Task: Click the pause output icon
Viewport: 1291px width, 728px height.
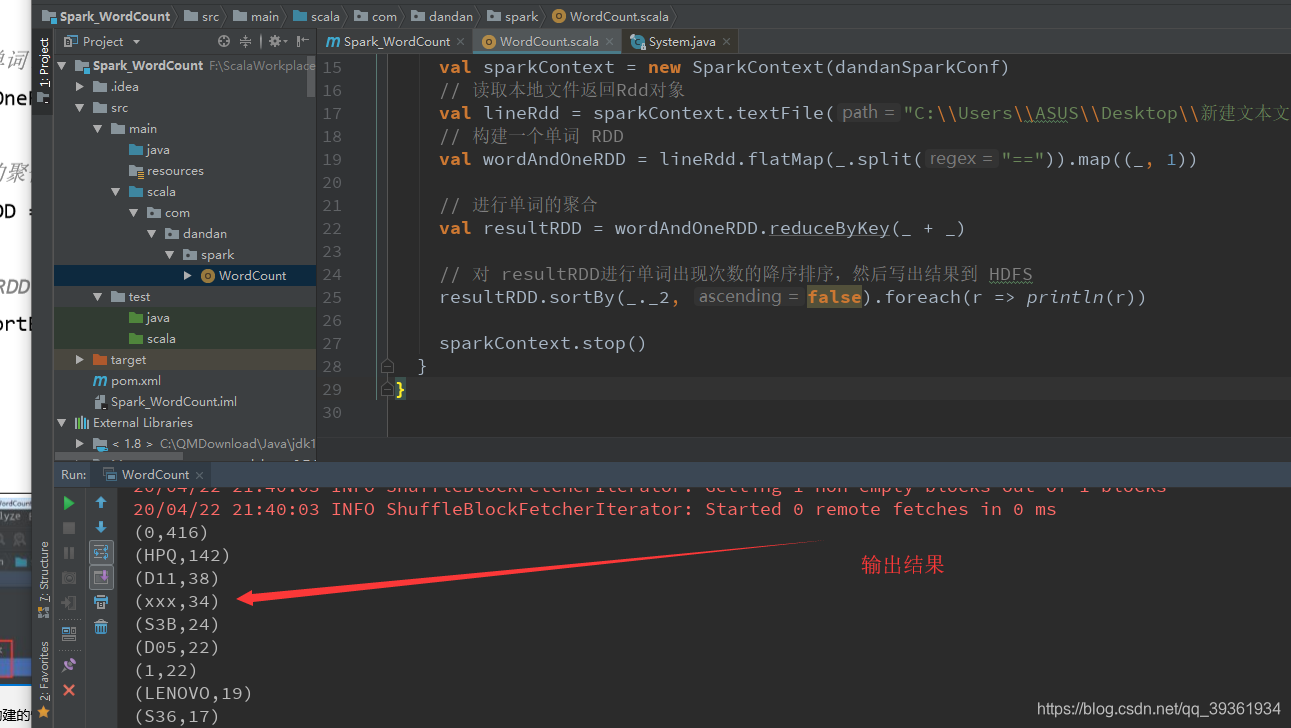Action: pos(69,552)
